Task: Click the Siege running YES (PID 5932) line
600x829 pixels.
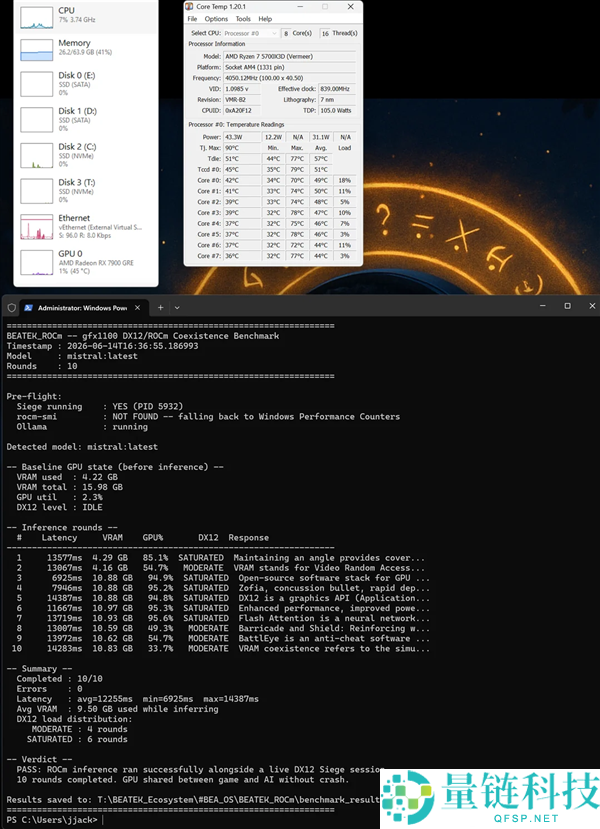Action: [x=99, y=407]
